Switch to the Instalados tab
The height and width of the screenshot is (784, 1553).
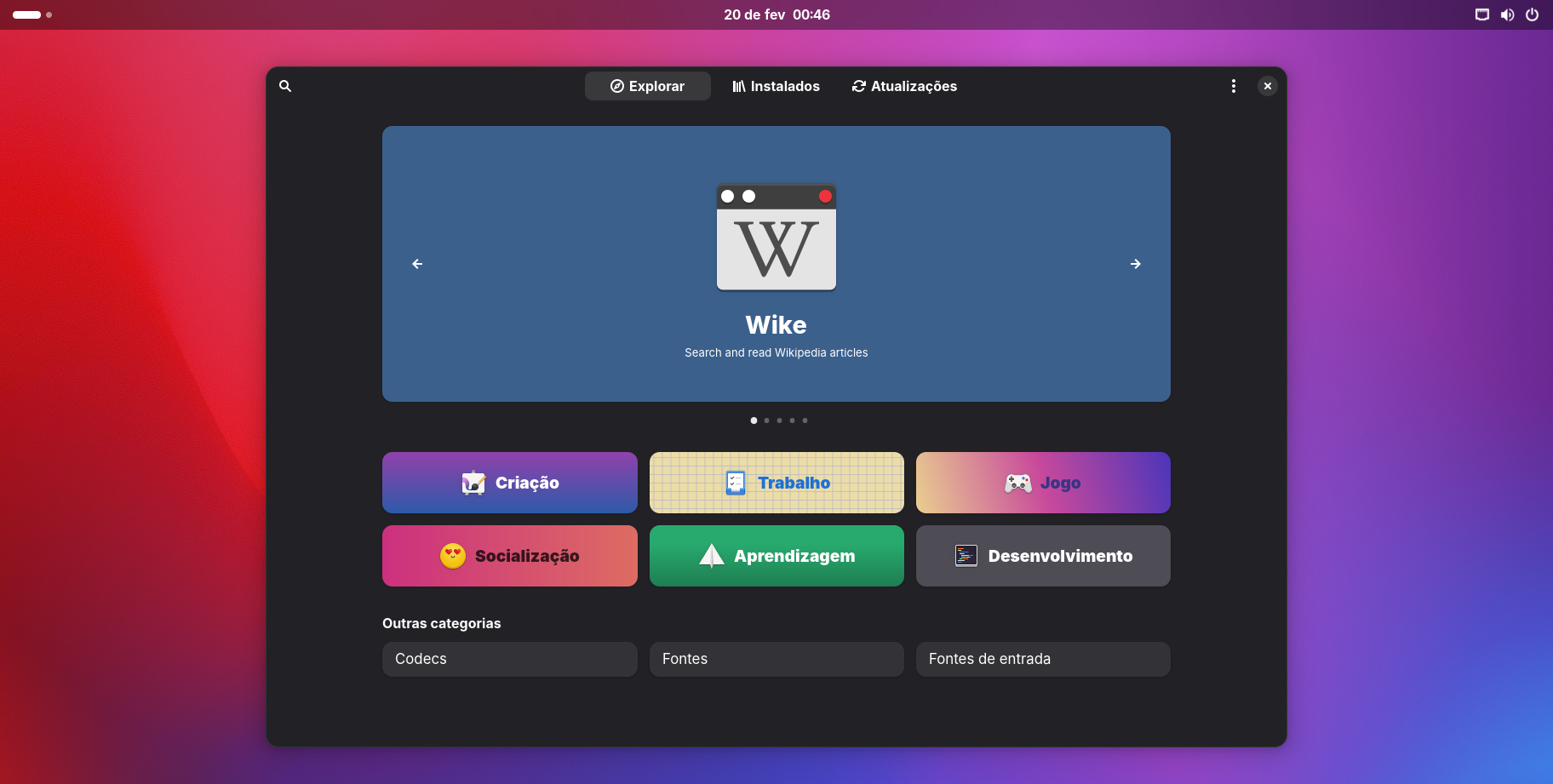point(776,86)
